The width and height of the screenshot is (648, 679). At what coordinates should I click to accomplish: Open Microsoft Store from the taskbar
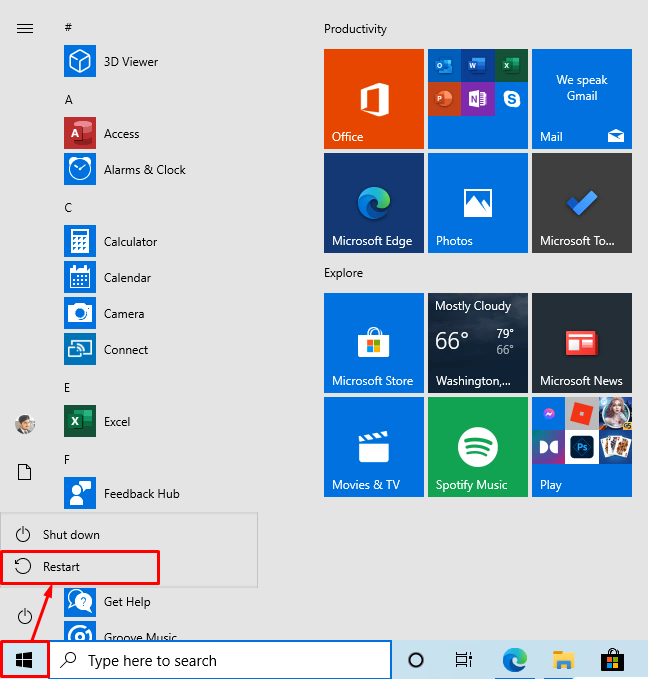[x=612, y=659]
